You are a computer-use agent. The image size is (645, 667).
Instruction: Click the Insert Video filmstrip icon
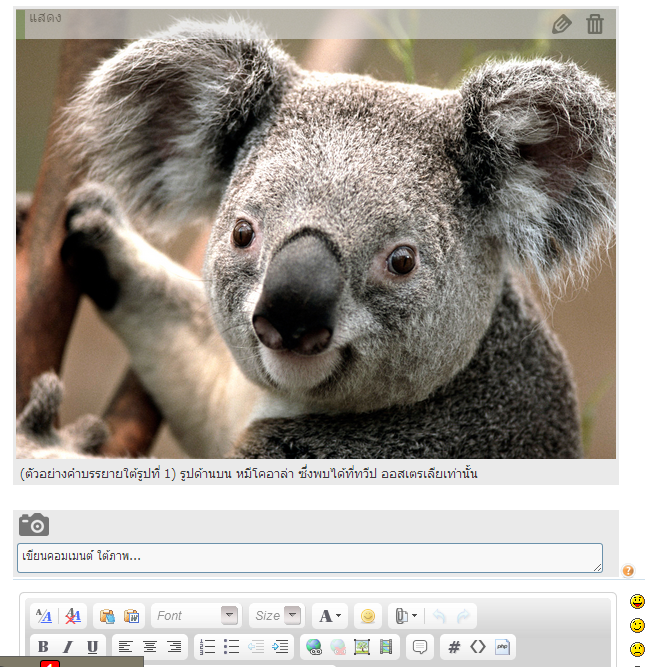point(385,647)
